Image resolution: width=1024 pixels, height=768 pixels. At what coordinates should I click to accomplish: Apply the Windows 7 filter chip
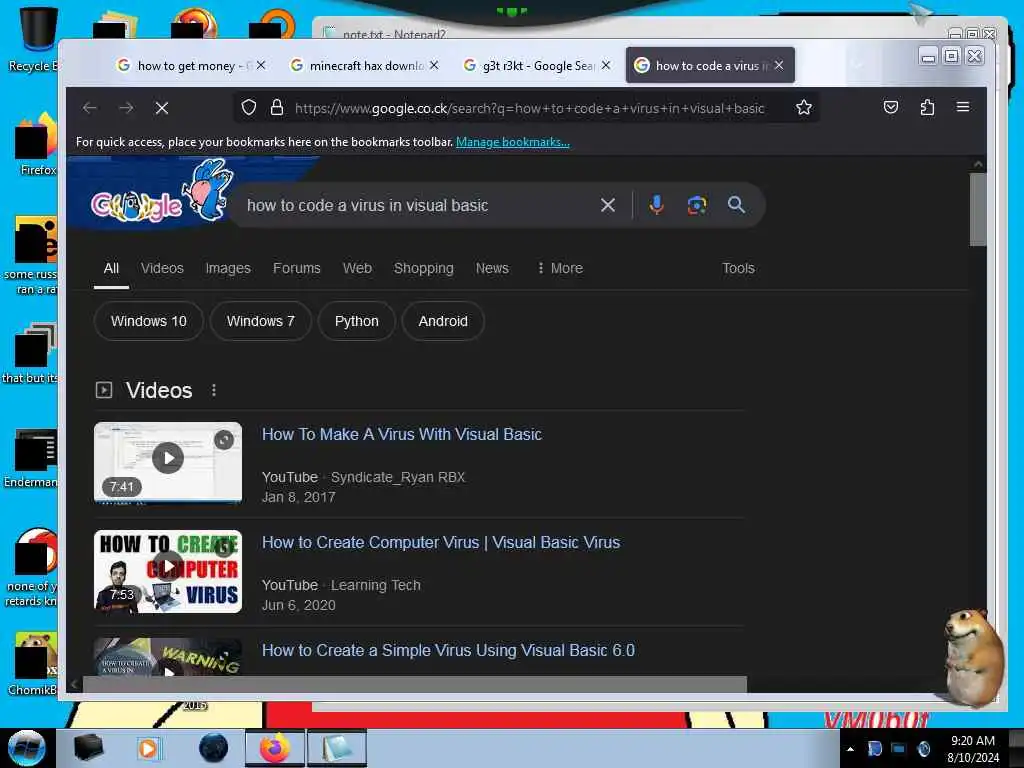(x=261, y=321)
